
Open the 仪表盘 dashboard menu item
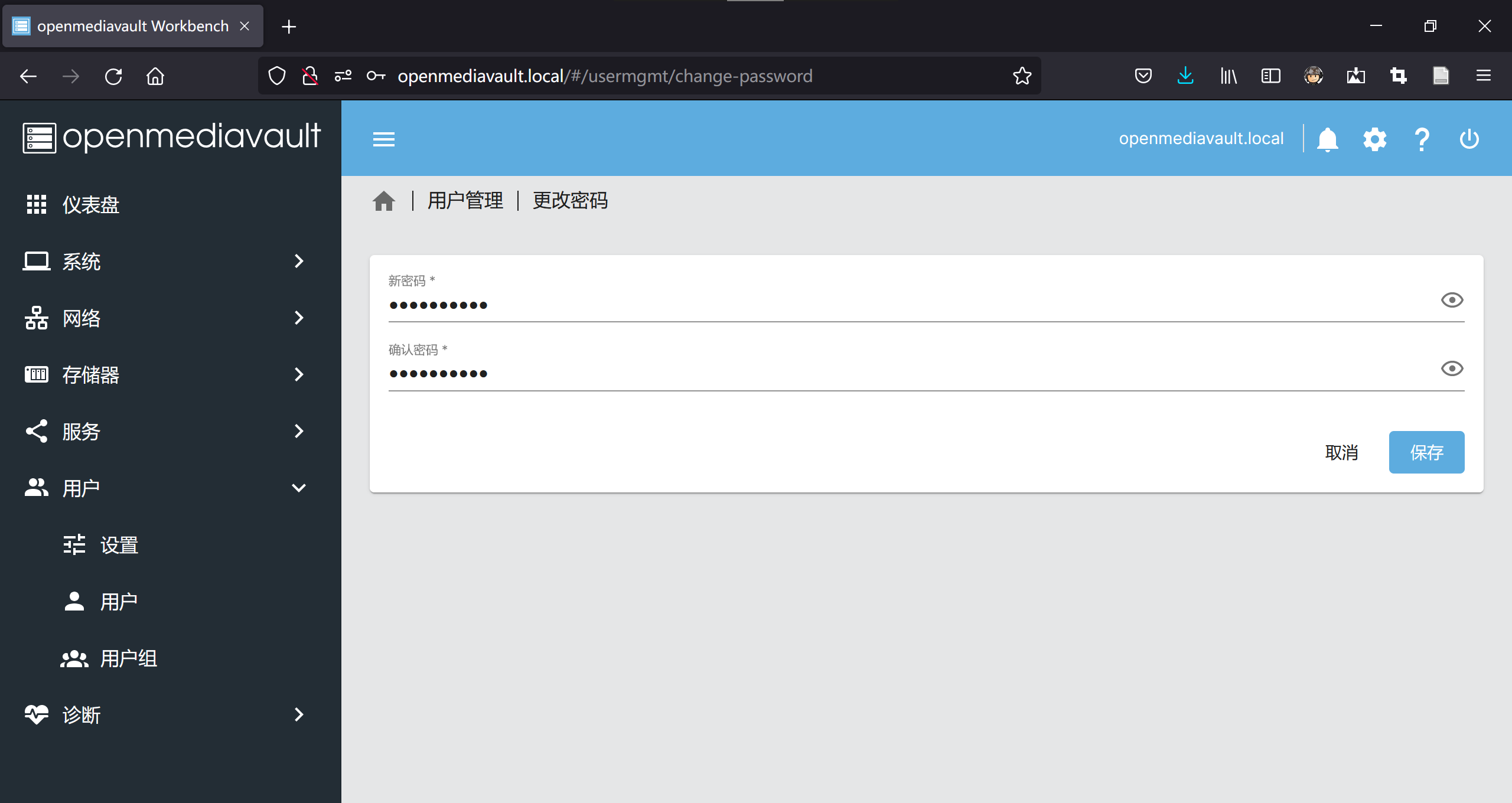point(91,204)
